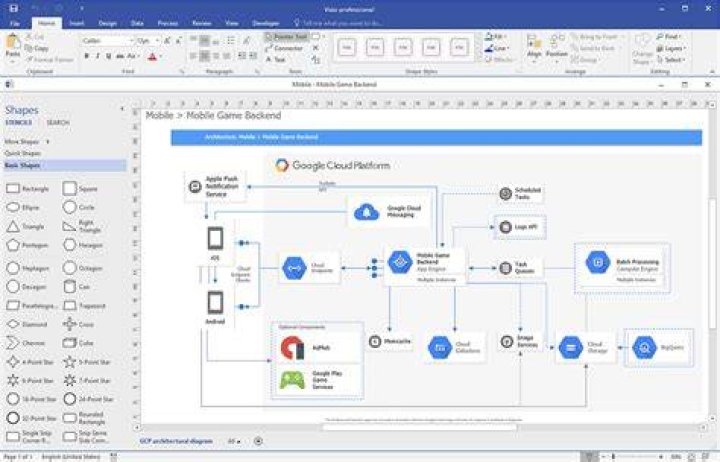The width and height of the screenshot is (720, 462).
Task: Switch to the Review tab
Action: [x=202, y=23]
